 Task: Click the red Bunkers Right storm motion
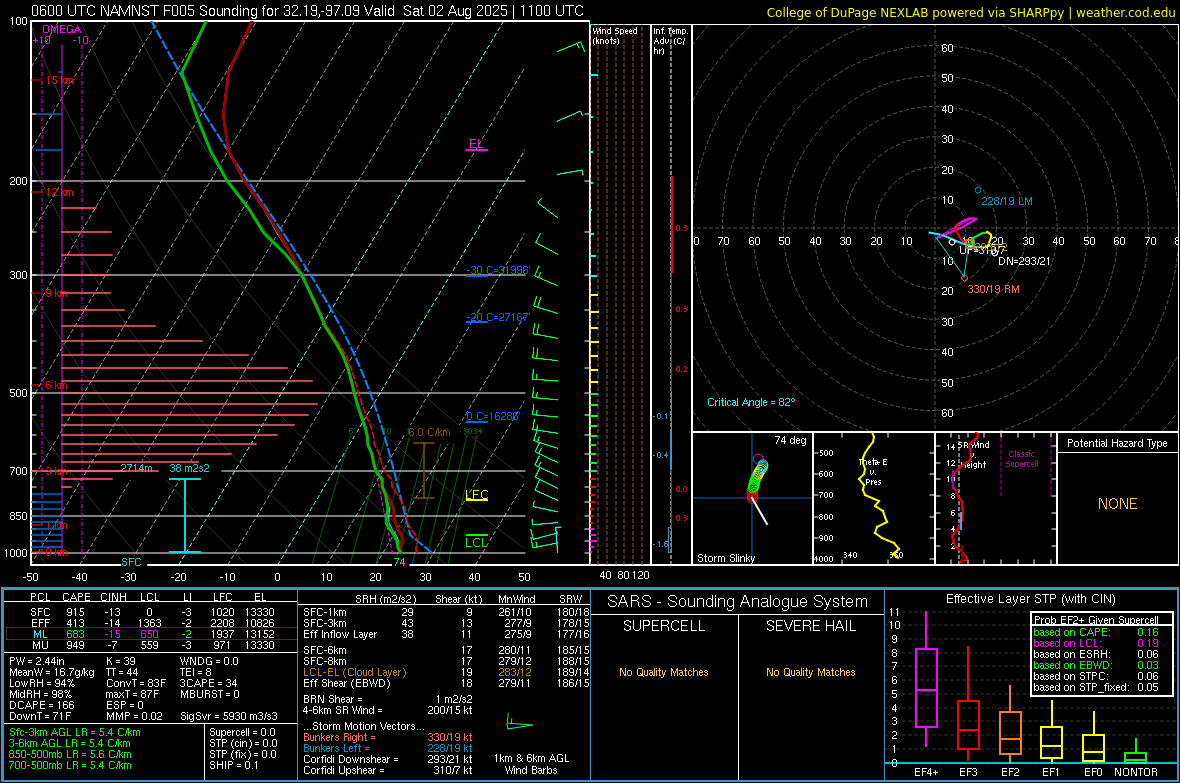tap(388, 737)
